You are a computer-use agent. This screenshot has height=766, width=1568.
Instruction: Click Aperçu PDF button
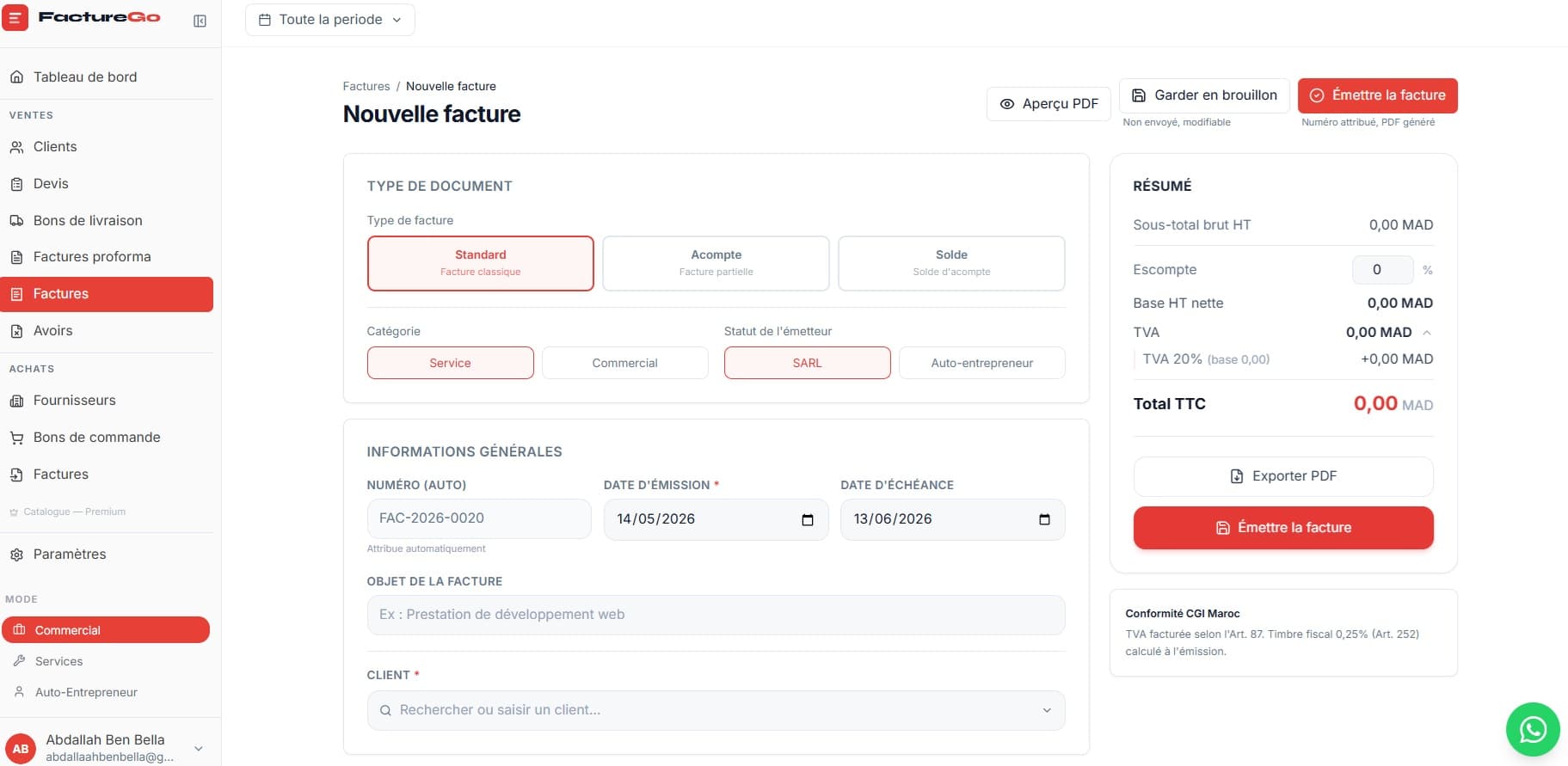[x=1048, y=104]
